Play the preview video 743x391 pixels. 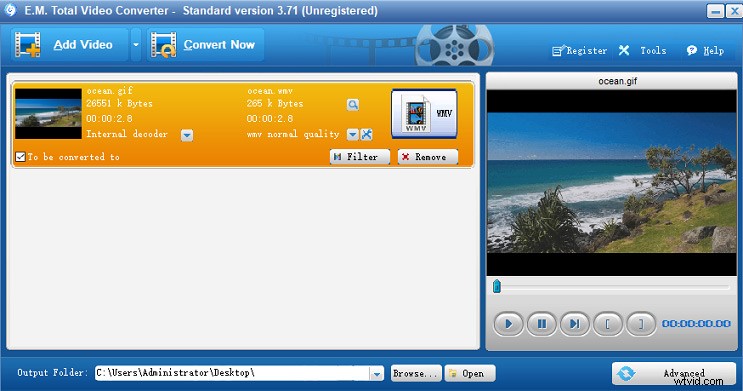508,324
